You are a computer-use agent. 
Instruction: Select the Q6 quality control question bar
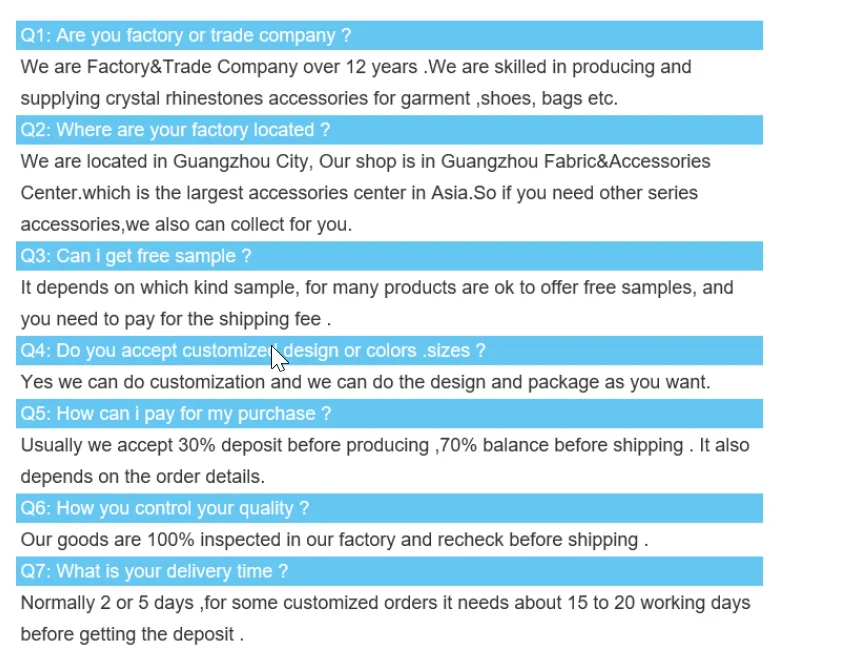tap(165, 508)
